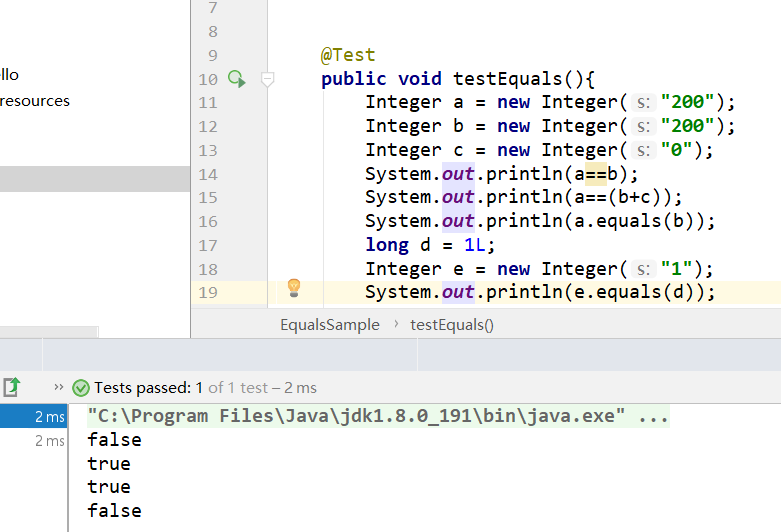Click parameter hint 's:' on line 13
Screen dimensions: 781x532
point(644,150)
